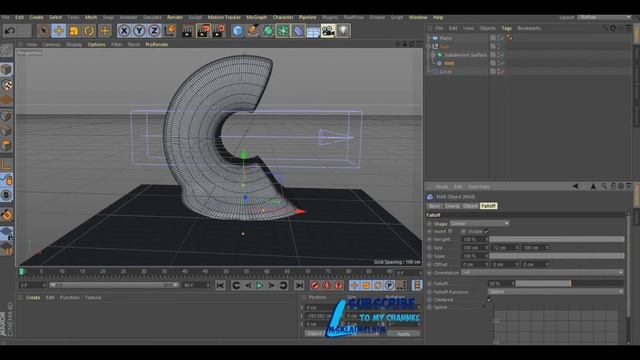
Task: Switch to Basic attributes tab
Action: pos(435,206)
